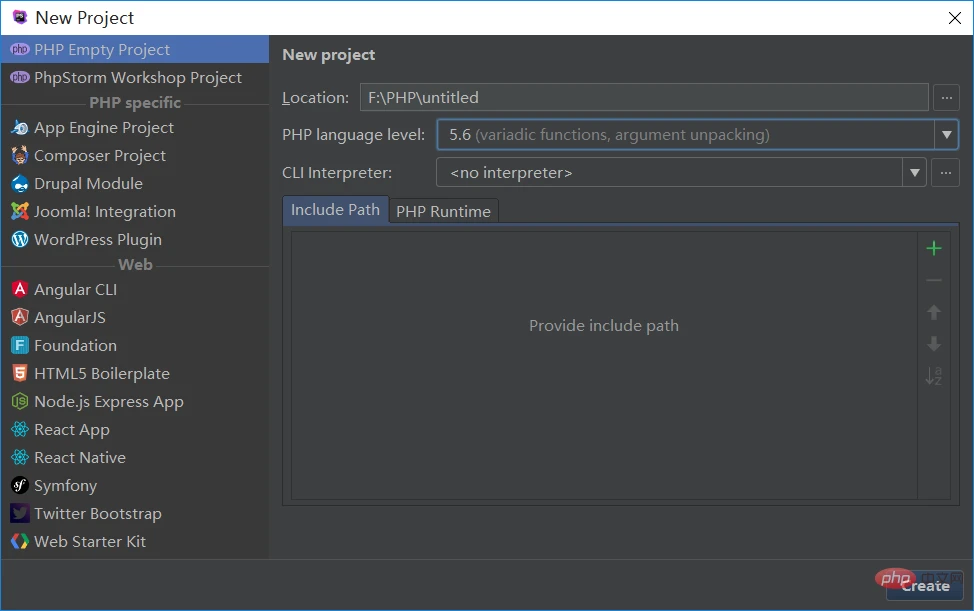Select the Include Path tab

tap(335, 210)
